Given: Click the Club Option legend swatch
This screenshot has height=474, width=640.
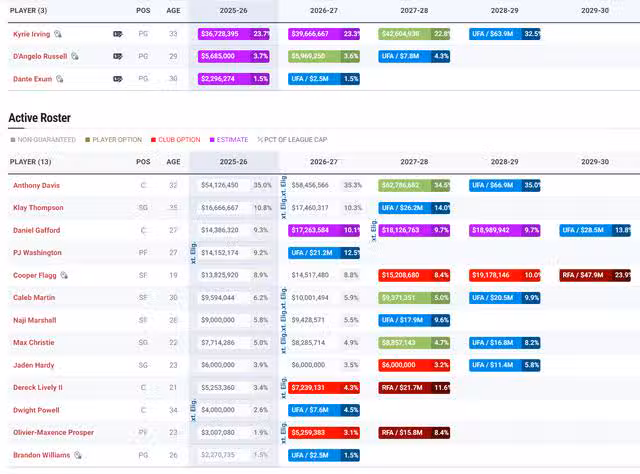Looking at the screenshot, I should click(x=153, y=140).
